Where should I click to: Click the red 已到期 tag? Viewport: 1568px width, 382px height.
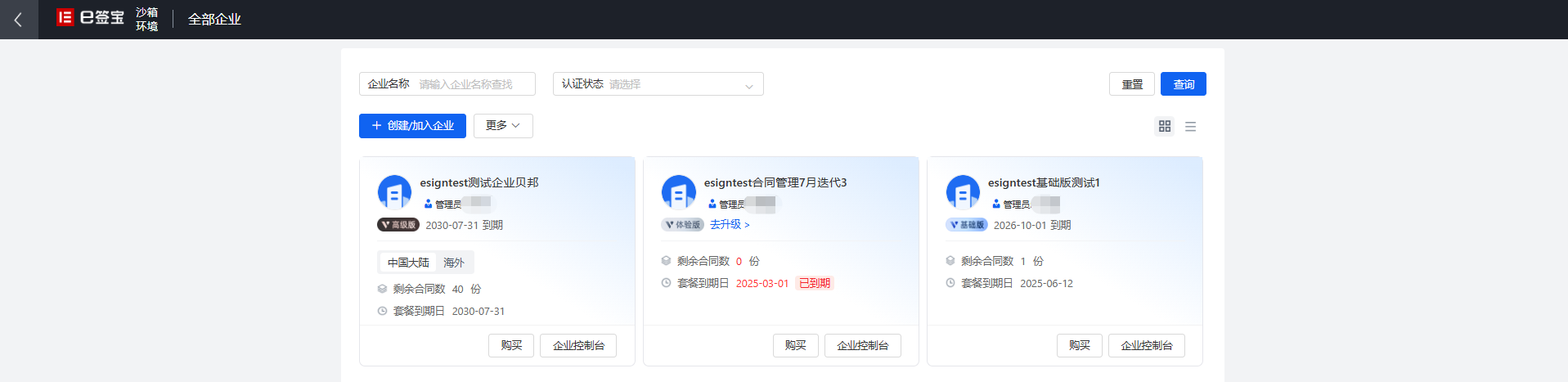click(815, 283)
